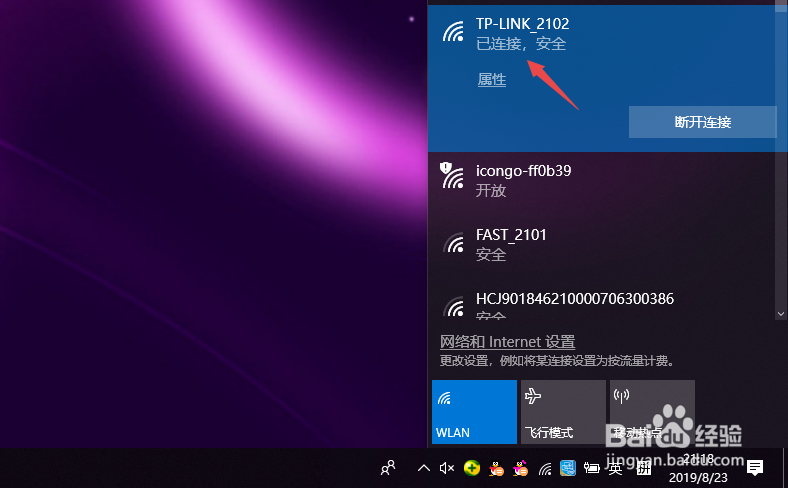Open the green 360 security tray icon
Screen dimensions: 788x488
(x=471, y=468)
